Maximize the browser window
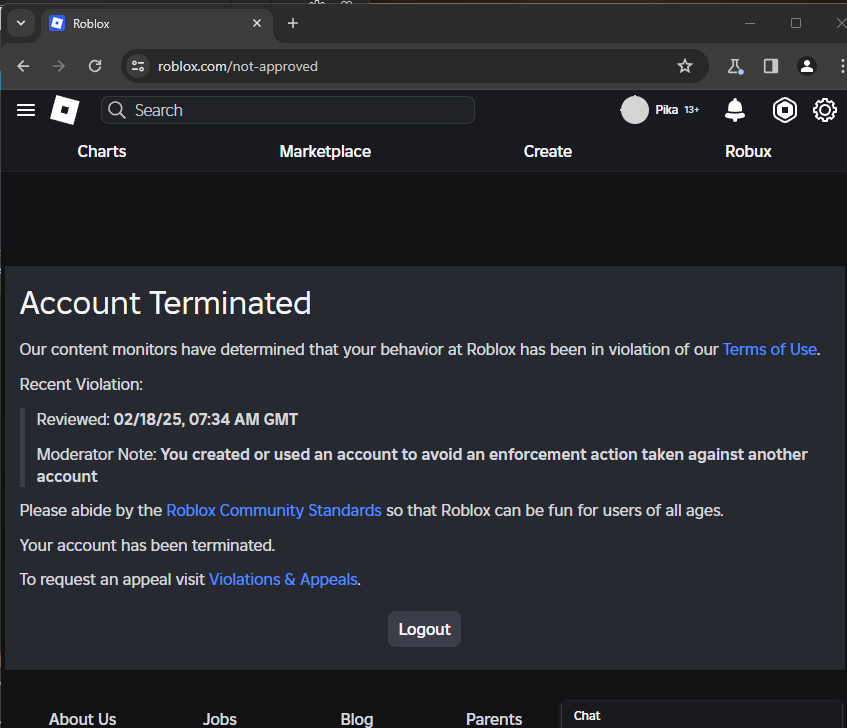 click(x=796, y=23)
